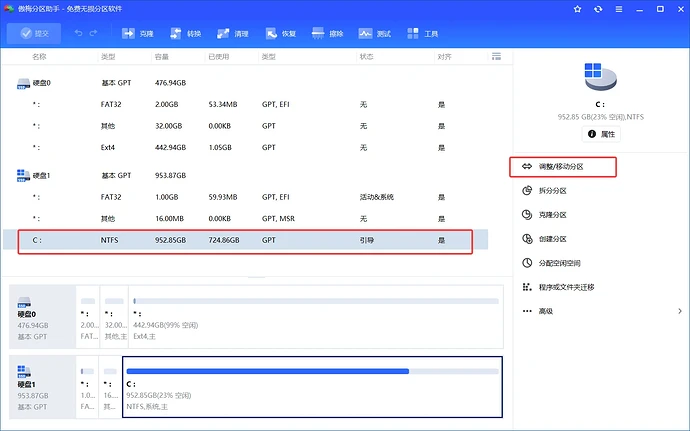This screenshot has height=431, width=690.
Task: Open the 清理 (Clean) toolbar item
Action: (234, 33)
